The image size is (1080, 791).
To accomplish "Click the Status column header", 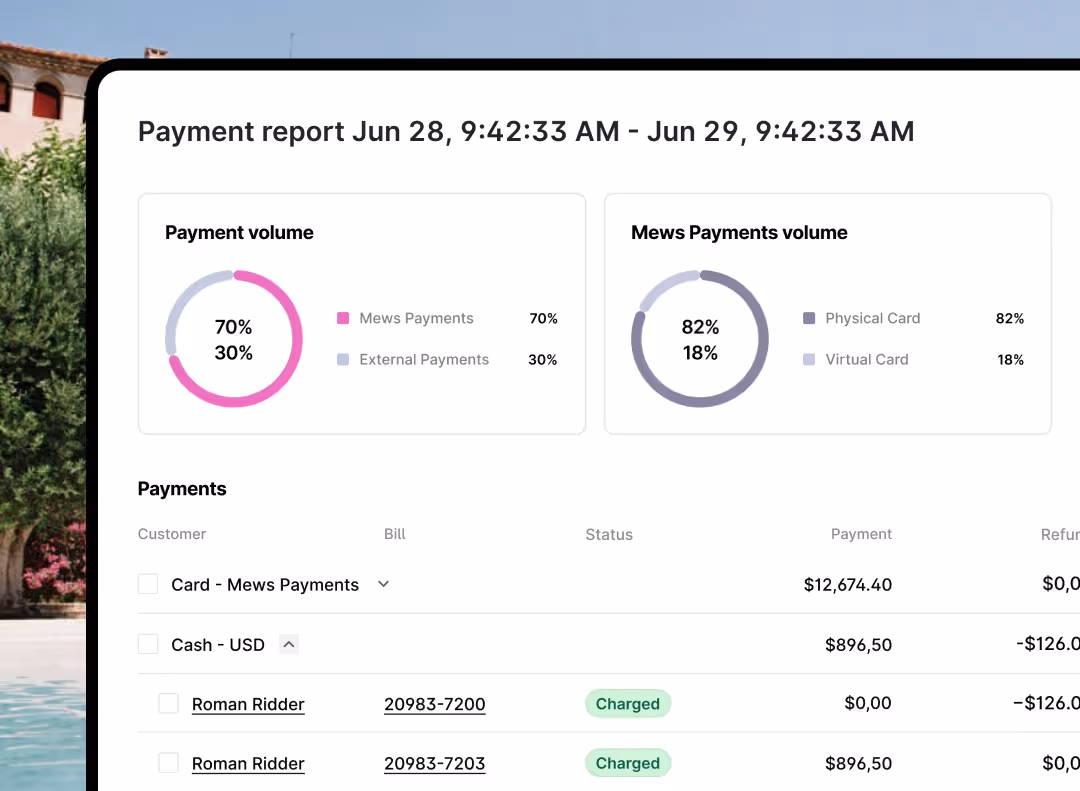I will (609, 535).
